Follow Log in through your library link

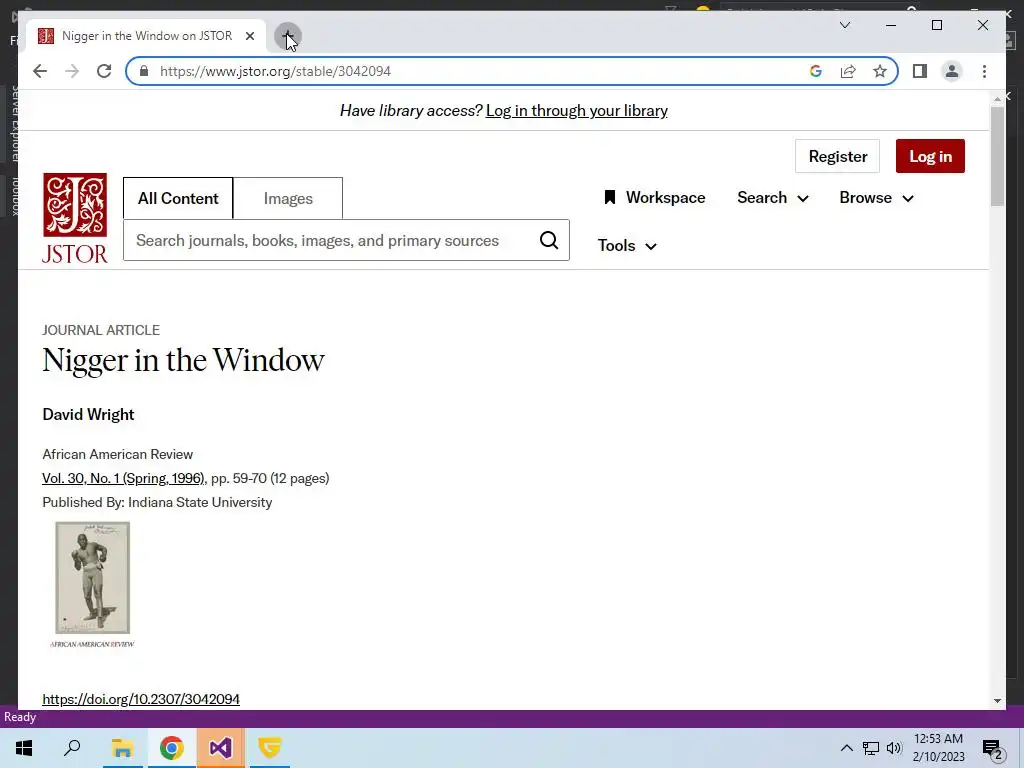tap(577, 111)
